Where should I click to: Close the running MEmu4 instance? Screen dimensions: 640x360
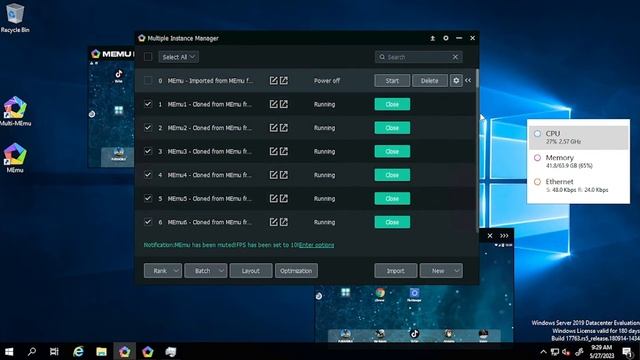[x=392, y=175]
